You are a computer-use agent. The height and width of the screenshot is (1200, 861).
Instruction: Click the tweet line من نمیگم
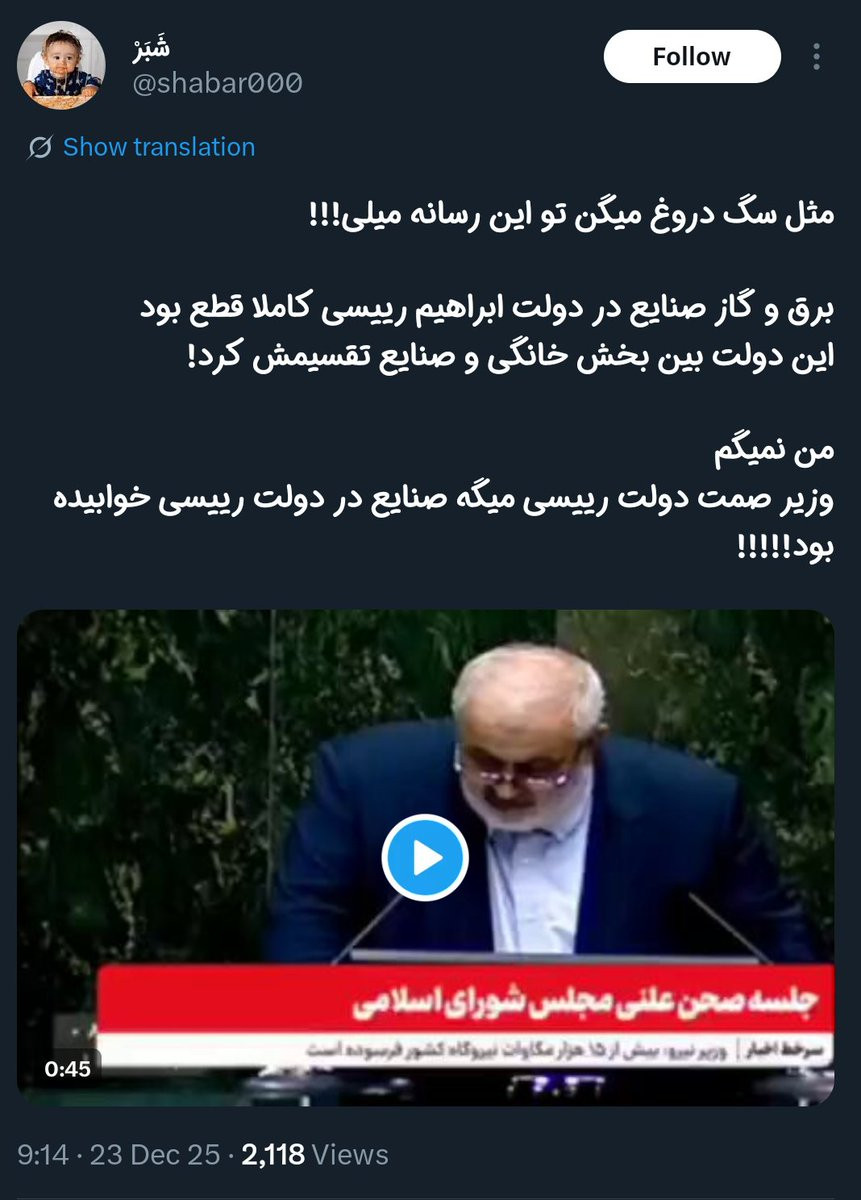pos(774,452)
